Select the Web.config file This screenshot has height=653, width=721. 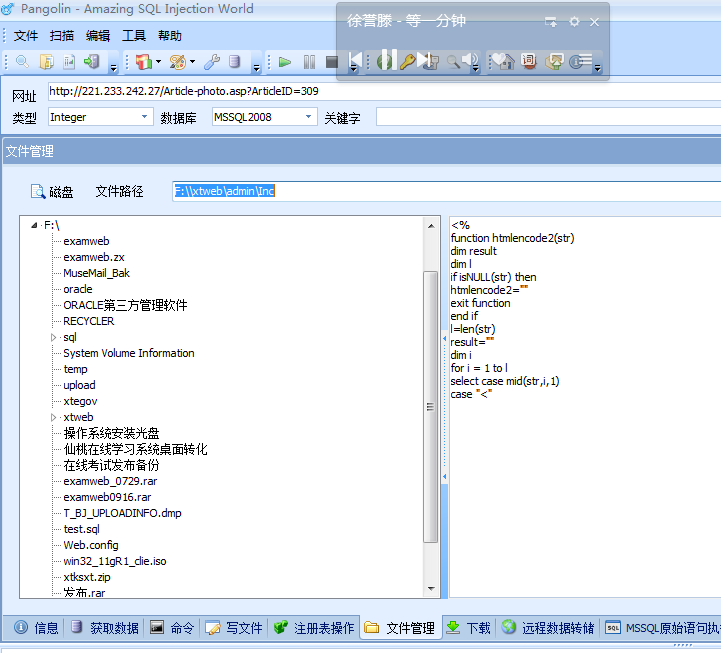pos(91,545)
